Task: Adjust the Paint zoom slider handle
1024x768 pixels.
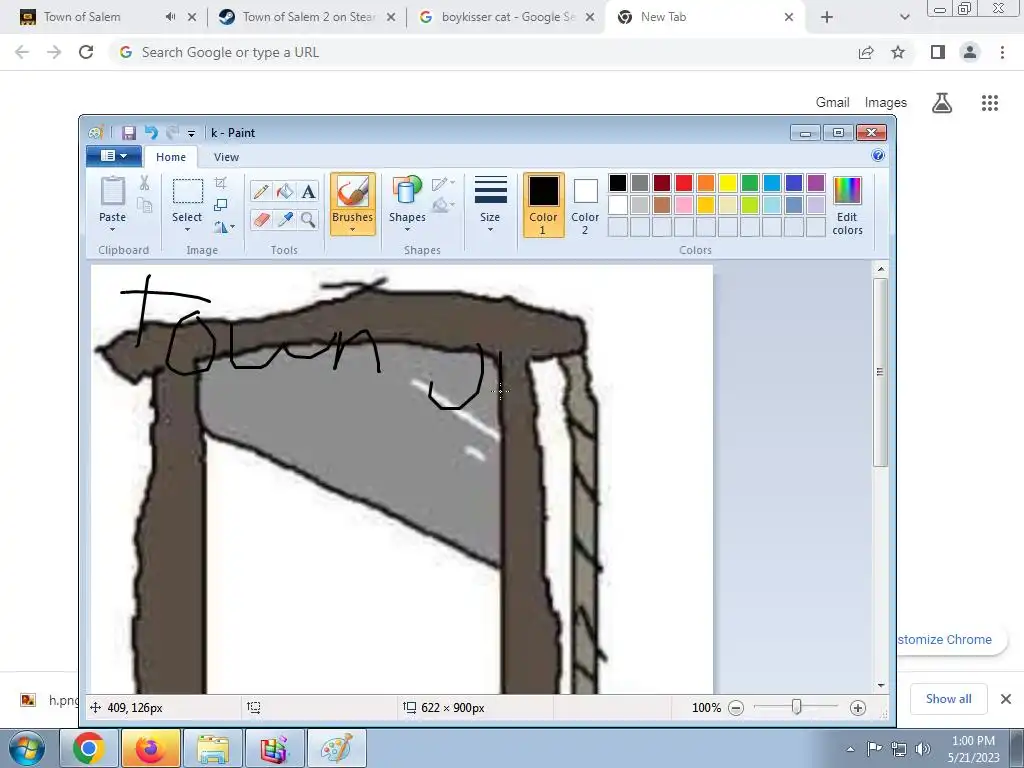Action: click(797, 707)
